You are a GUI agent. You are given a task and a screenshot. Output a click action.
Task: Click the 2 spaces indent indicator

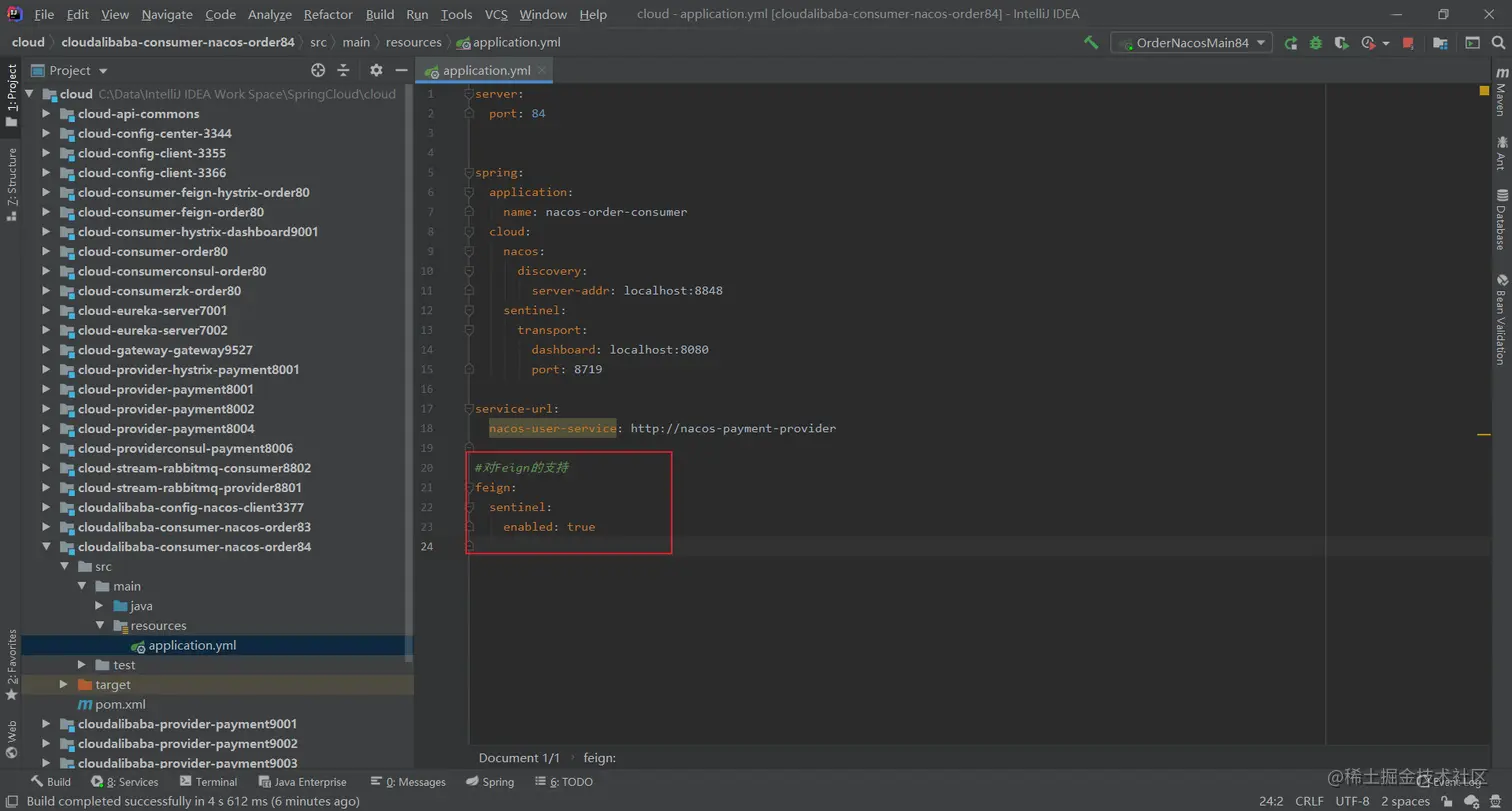(x=1405, y=801)
